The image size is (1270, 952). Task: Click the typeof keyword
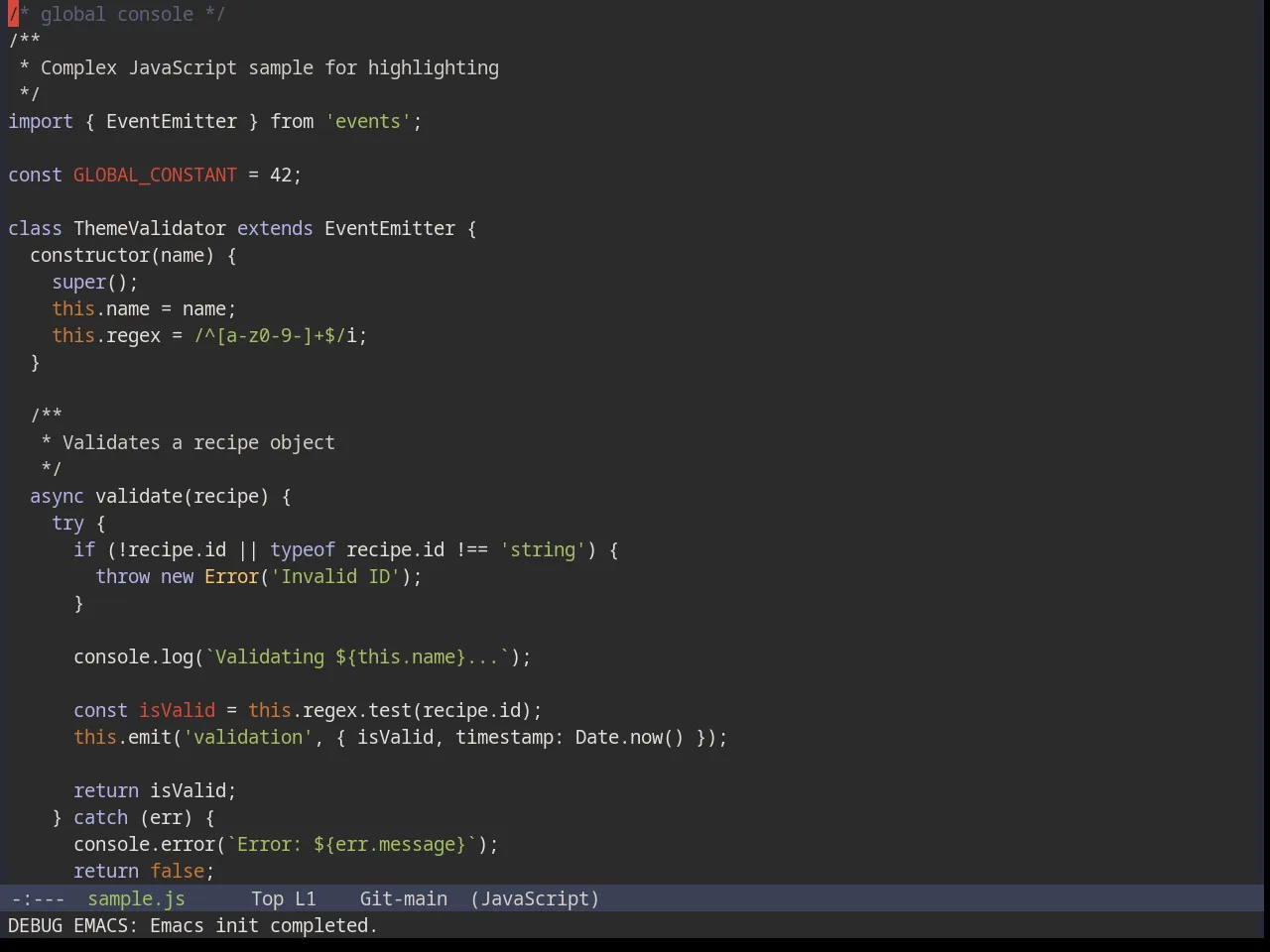point(303,549)
